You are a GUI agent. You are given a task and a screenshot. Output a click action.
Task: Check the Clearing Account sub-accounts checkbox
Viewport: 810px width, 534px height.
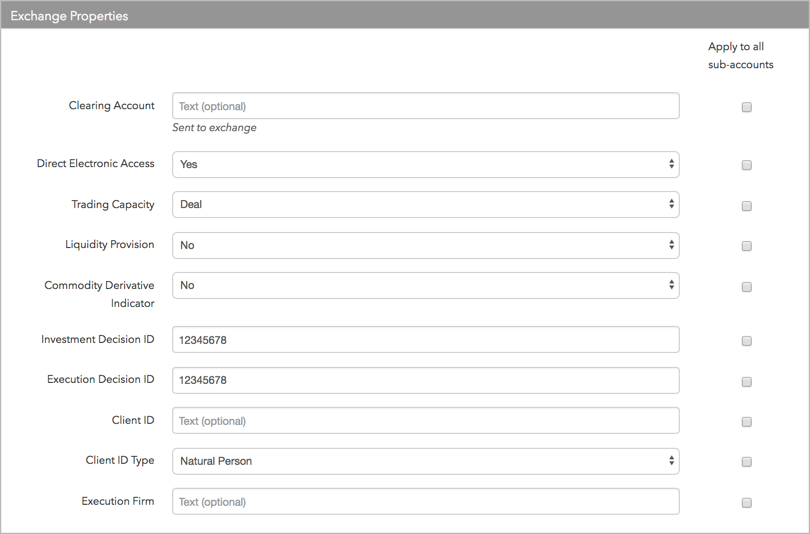click(746, 107)
